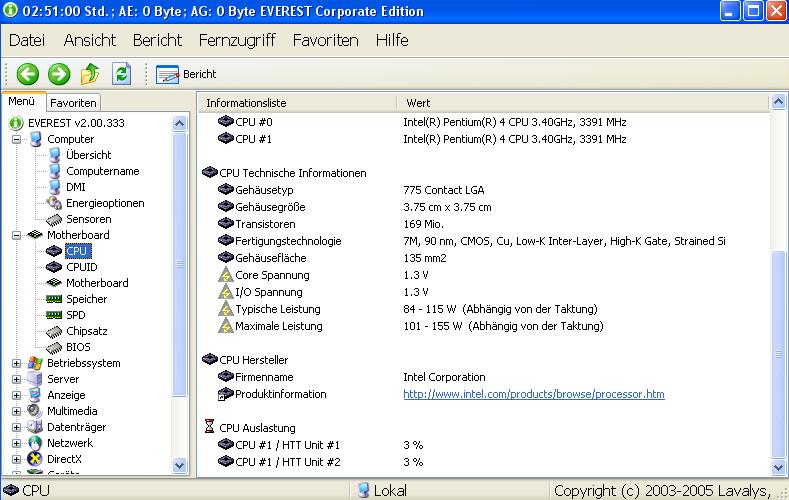Collapse the Computer tree node
789x500 pixels.
click(17, 139)
